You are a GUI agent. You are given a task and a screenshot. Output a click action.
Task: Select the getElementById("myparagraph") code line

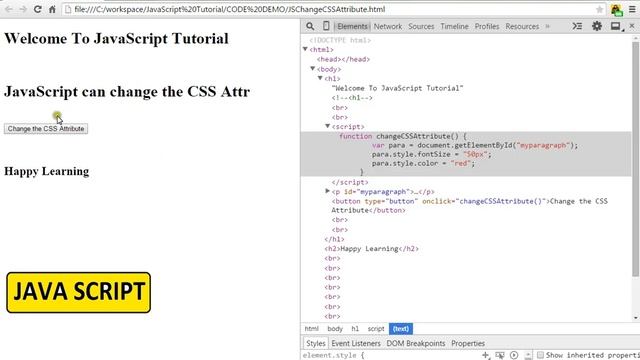click(x=475, y=145)
